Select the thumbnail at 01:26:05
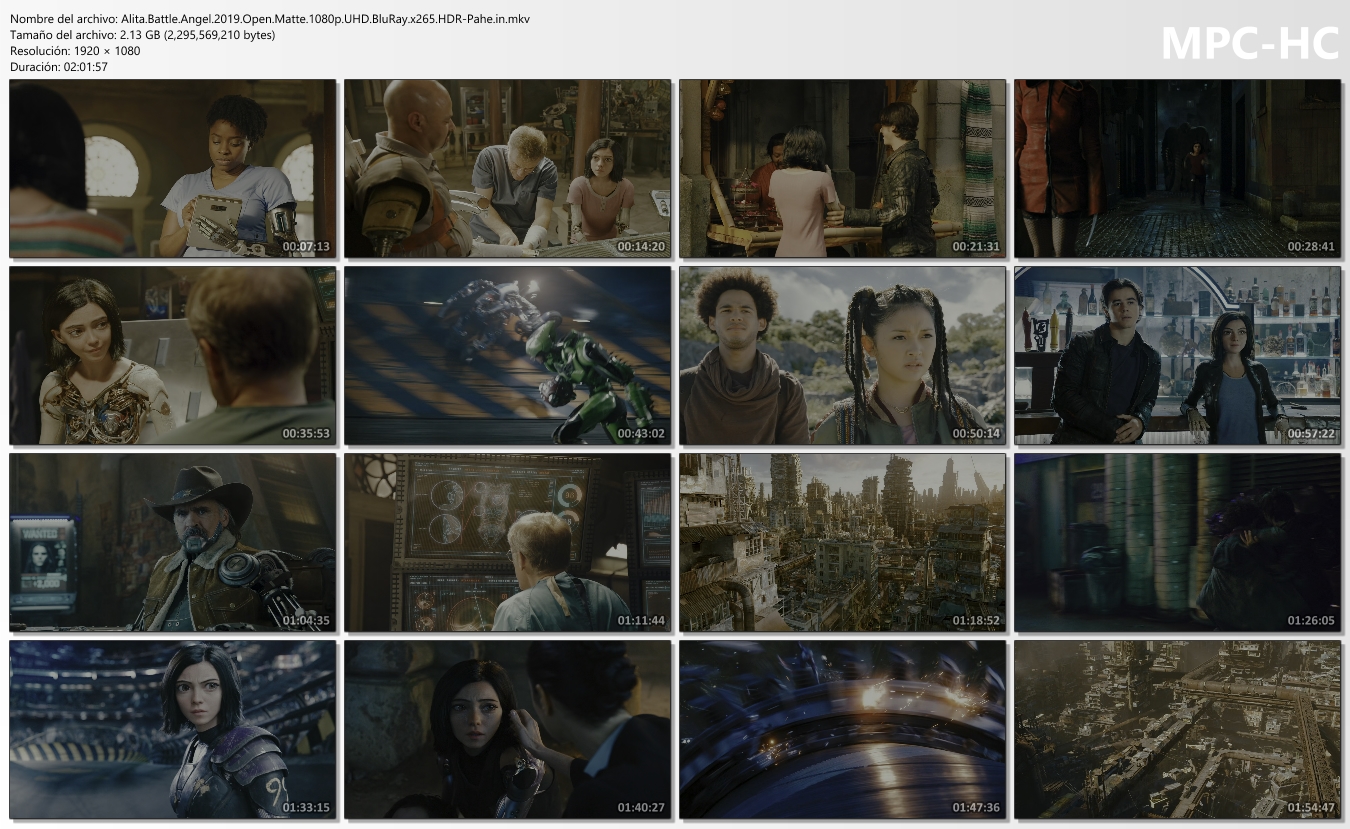The height and width of the screenshot is (829, 1350). tap(1178, 542)
